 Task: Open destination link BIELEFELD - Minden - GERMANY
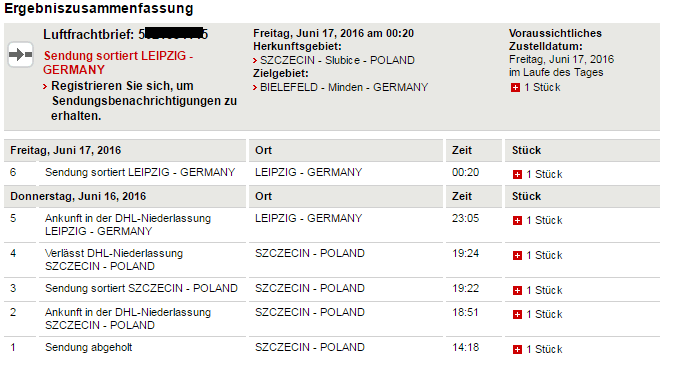pos(344,87)
